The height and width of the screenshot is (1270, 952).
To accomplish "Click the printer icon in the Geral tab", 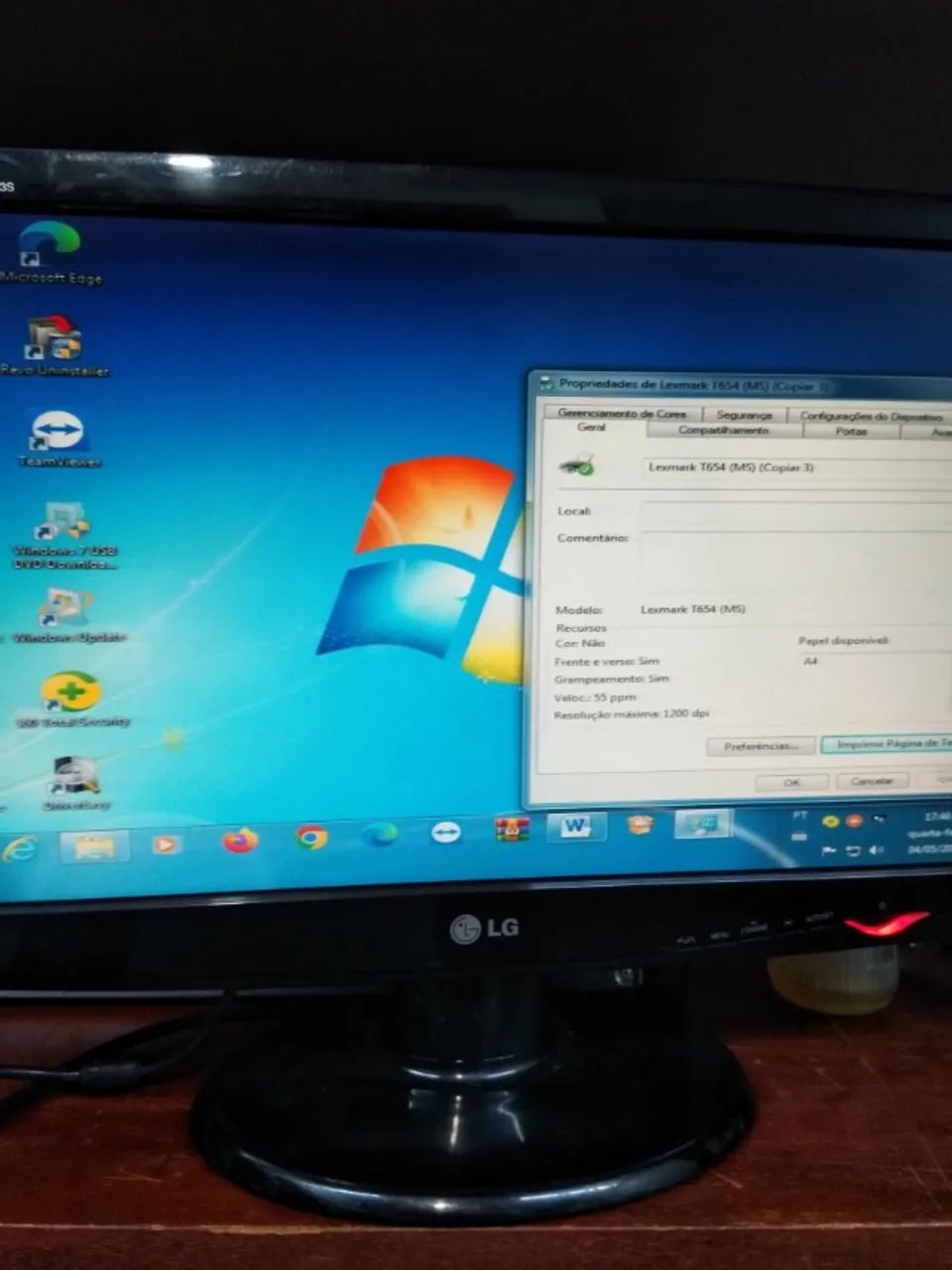I will (581, 465).
